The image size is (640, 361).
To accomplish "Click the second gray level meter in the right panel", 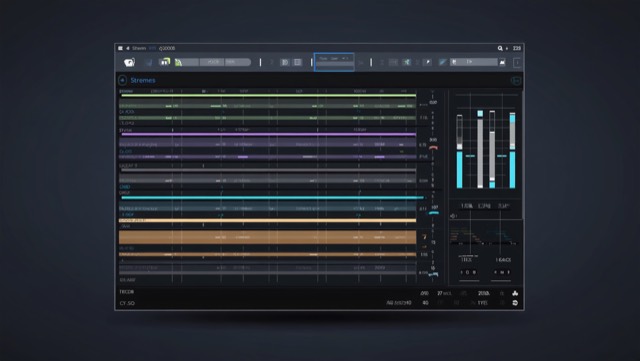I will point(480,149).
